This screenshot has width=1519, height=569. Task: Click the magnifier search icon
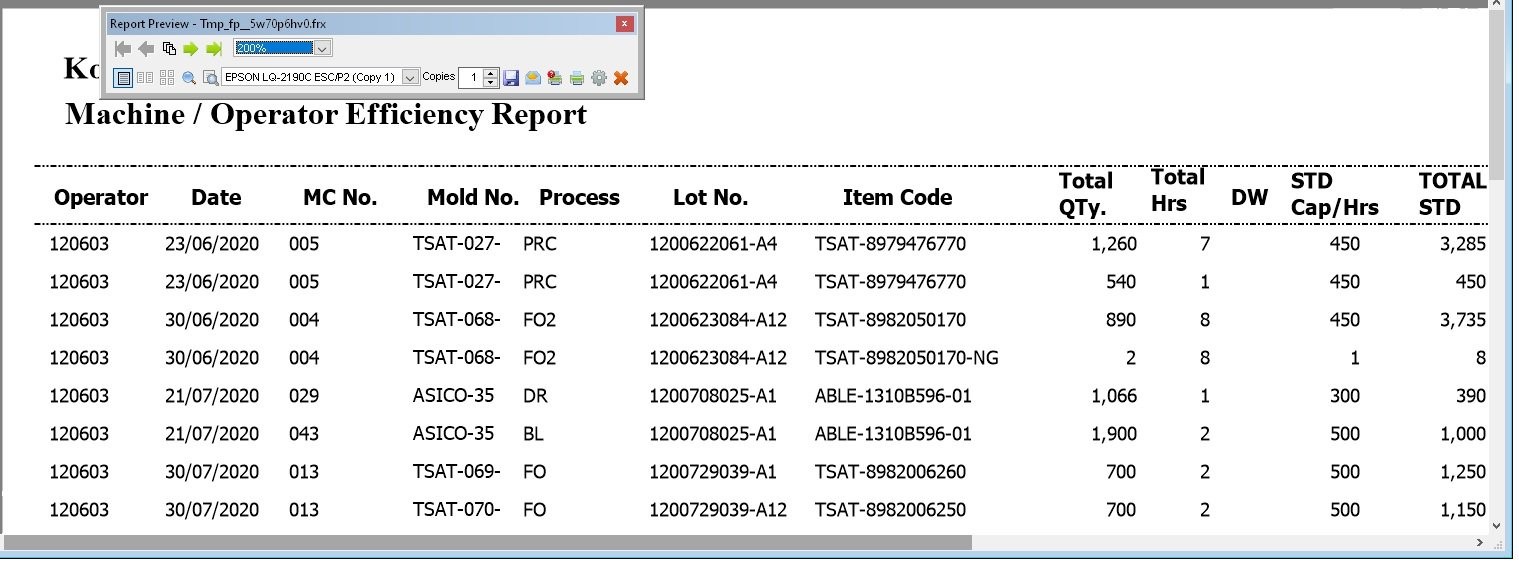(x=189, y=78)
